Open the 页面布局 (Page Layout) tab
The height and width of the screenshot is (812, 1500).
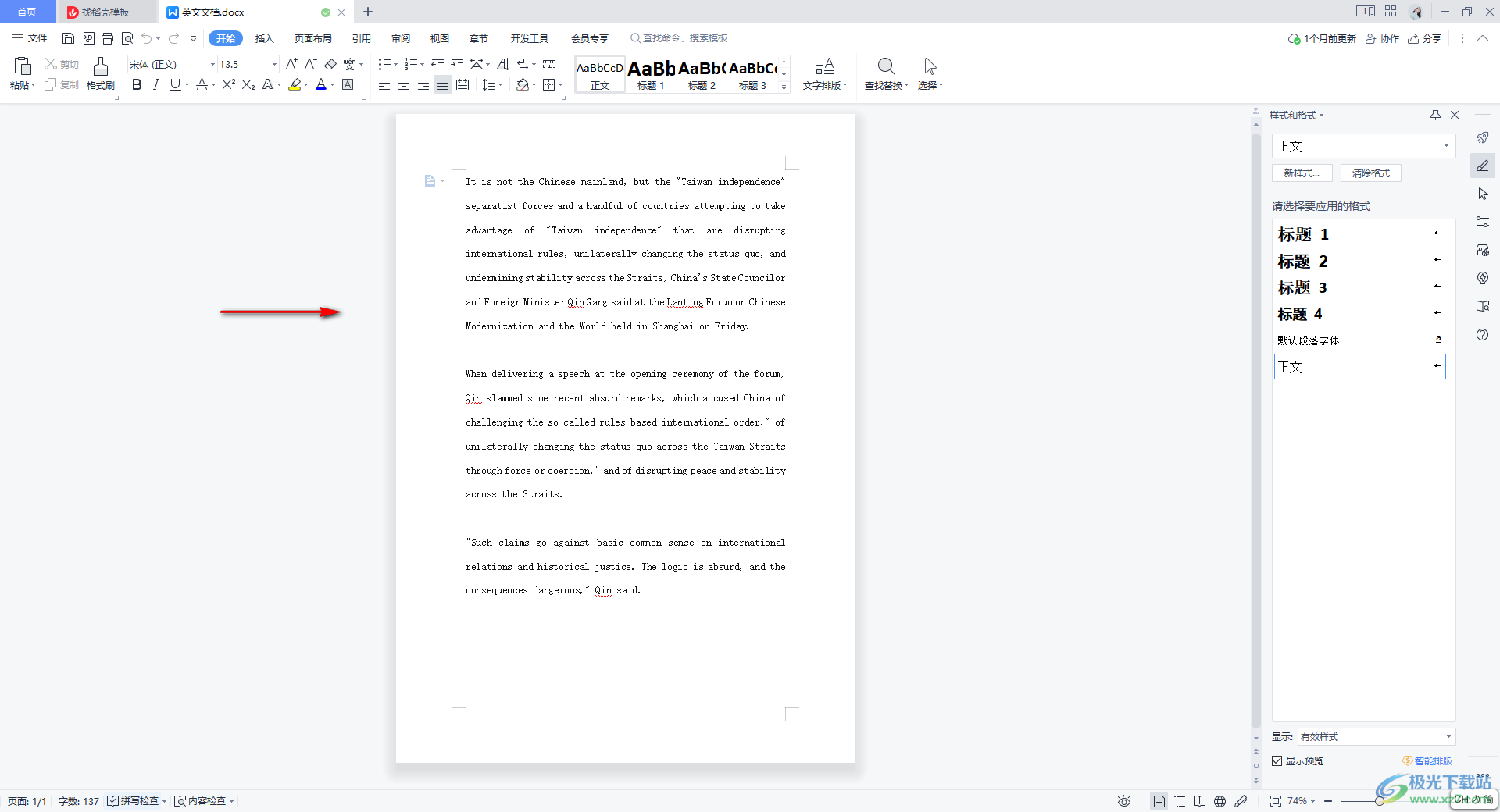[312, 38]
